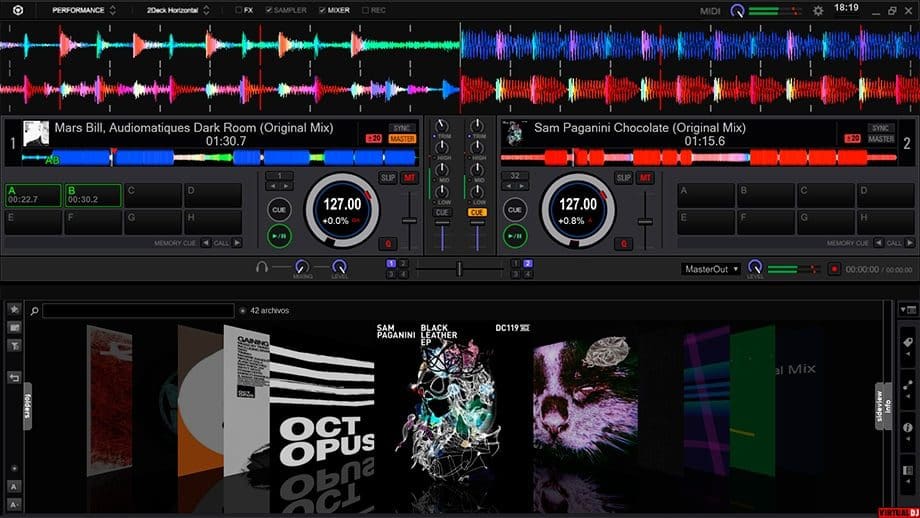This screenshot has height=518, width=920.
Task: Open the settings gear in top bar
Action: [x=818, y=11]
